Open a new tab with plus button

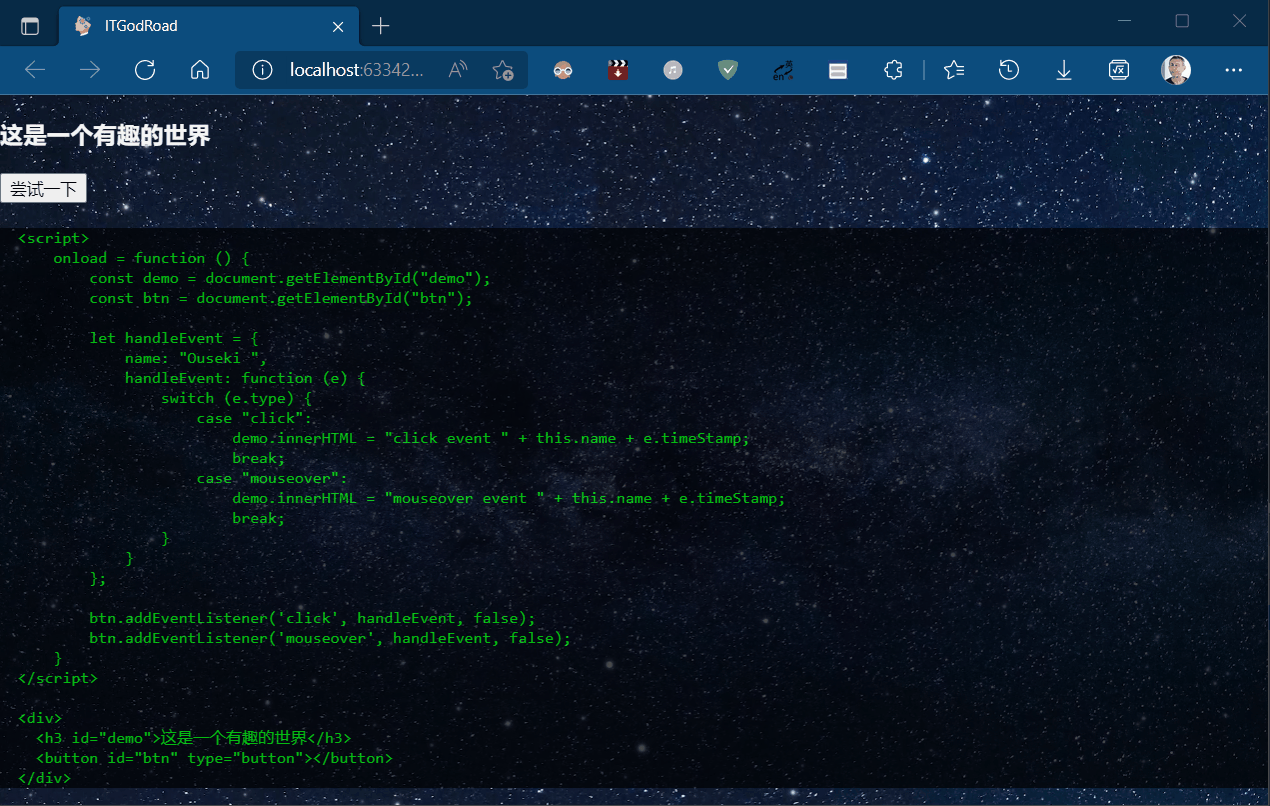tap(380, 27)
